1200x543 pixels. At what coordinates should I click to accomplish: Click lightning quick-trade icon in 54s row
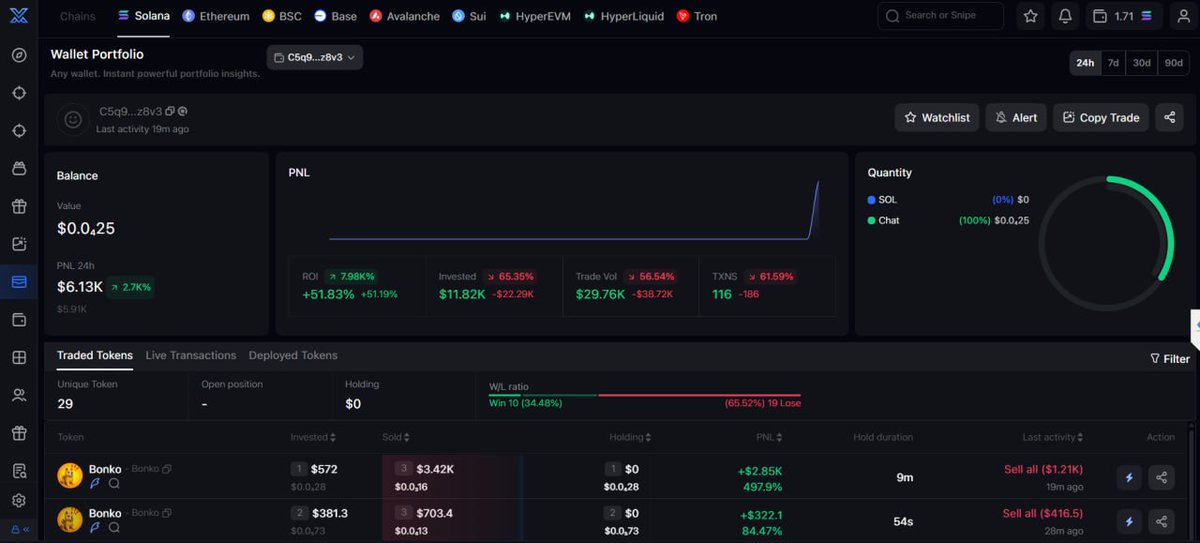tap(1129, 521)
